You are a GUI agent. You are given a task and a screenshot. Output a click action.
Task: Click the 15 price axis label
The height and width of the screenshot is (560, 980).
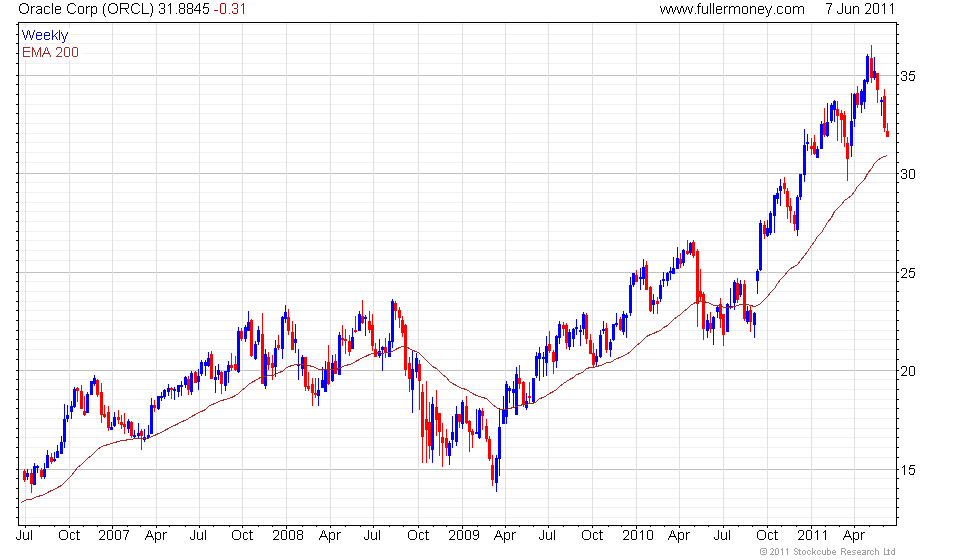[x=908, y=470]
